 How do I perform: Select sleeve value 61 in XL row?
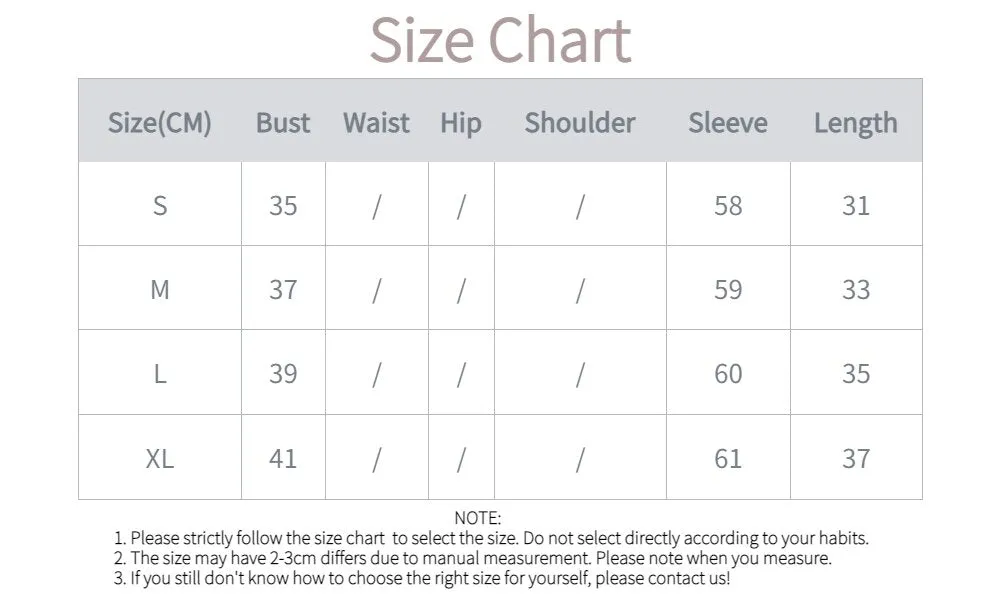tap(728, 458)
